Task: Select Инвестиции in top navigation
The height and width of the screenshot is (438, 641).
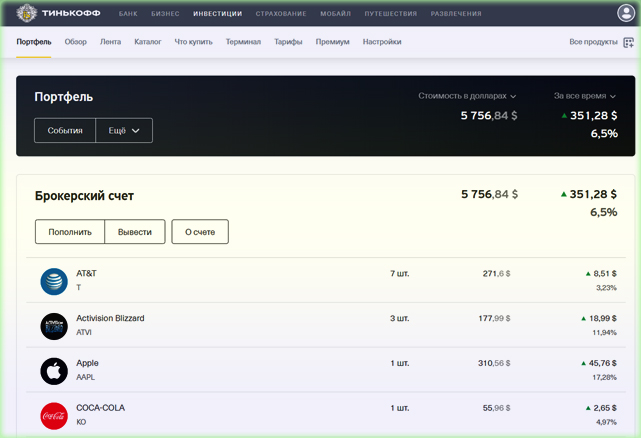Action: (217, 13)
